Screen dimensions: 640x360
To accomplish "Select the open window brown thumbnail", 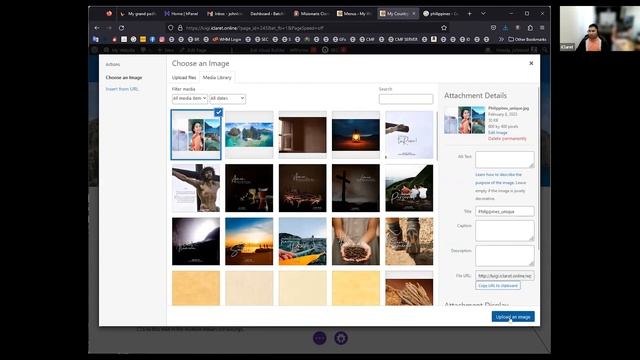I will pos(302,135).
